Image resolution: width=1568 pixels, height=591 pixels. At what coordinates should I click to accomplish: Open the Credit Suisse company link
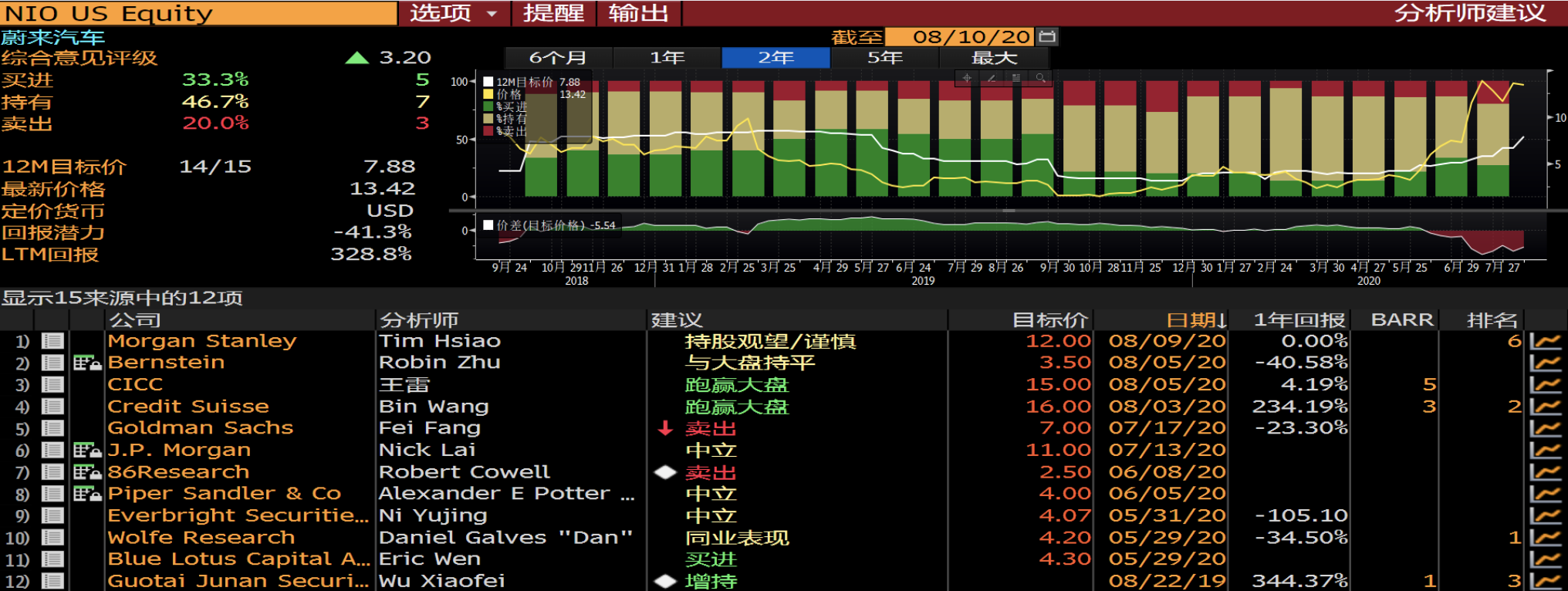(x=188, y=406)
